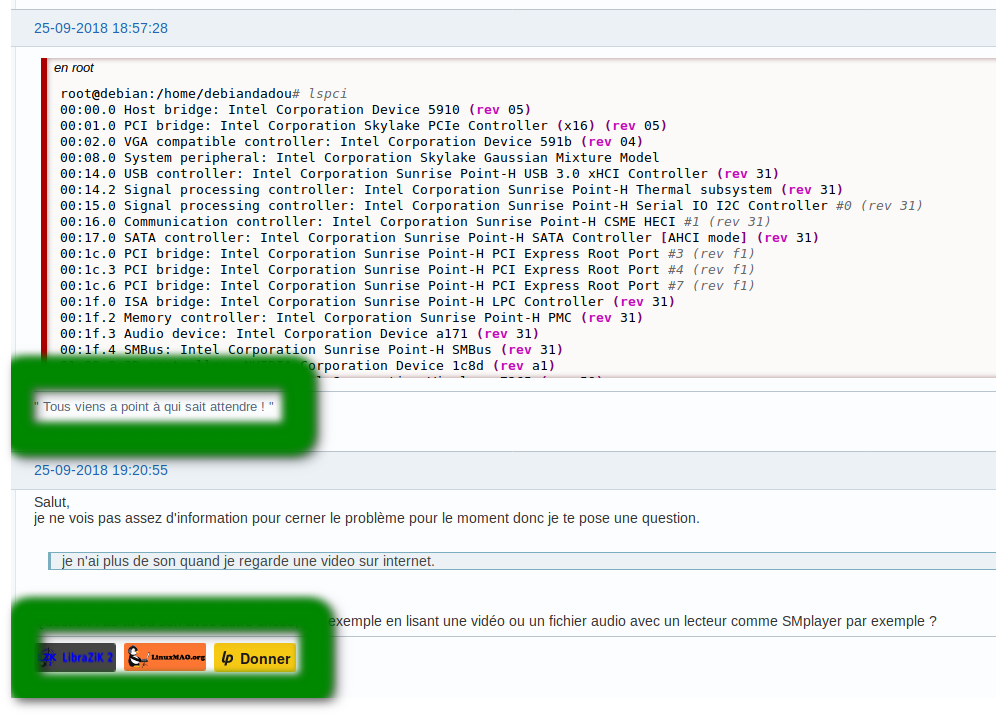
Task: Click the 00:1c.6 PCI Express Root Port #7 line
Action: 407,285
